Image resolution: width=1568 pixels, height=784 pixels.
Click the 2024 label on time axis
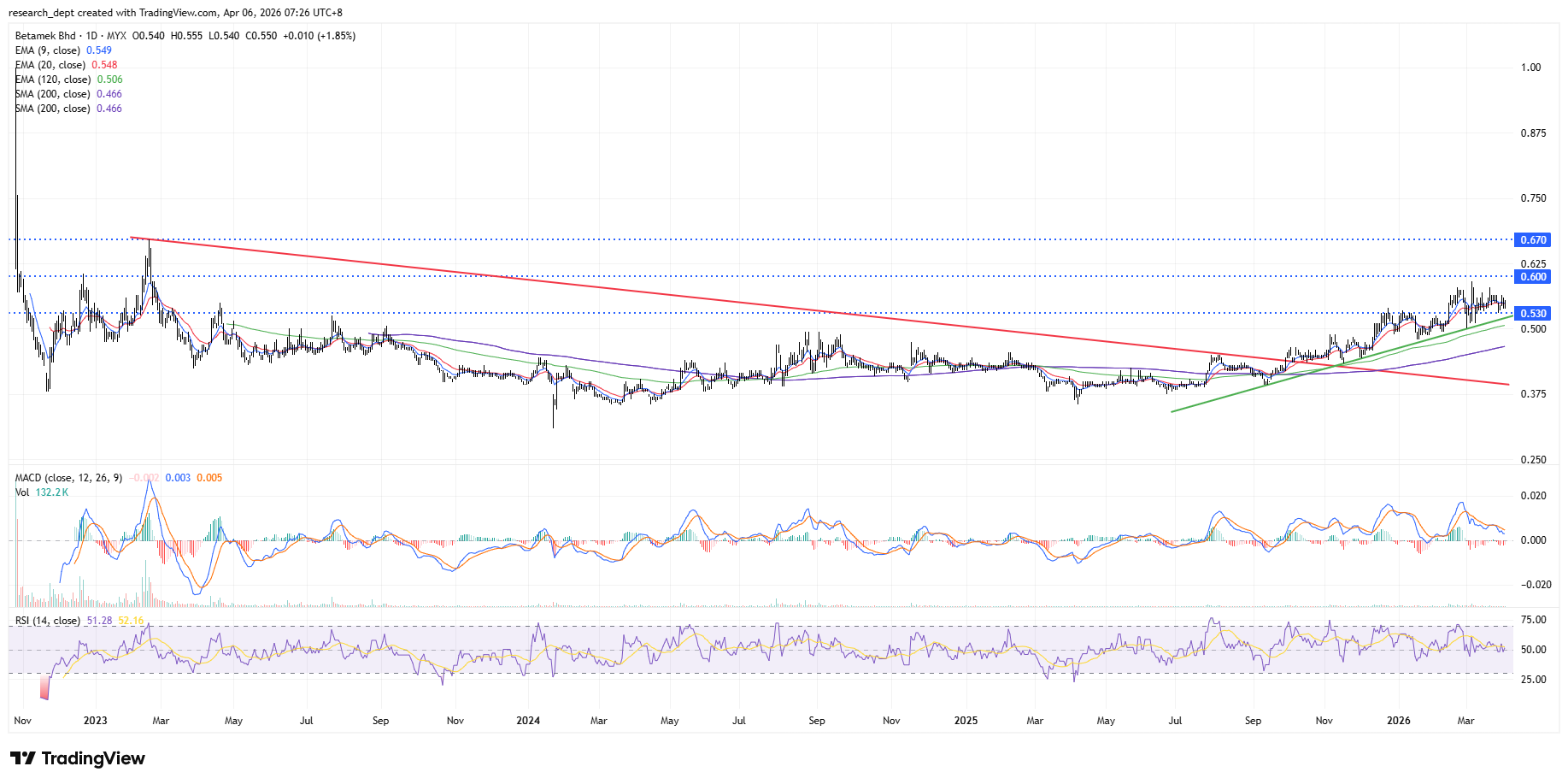pyautogui.click(x=528, y=721)
